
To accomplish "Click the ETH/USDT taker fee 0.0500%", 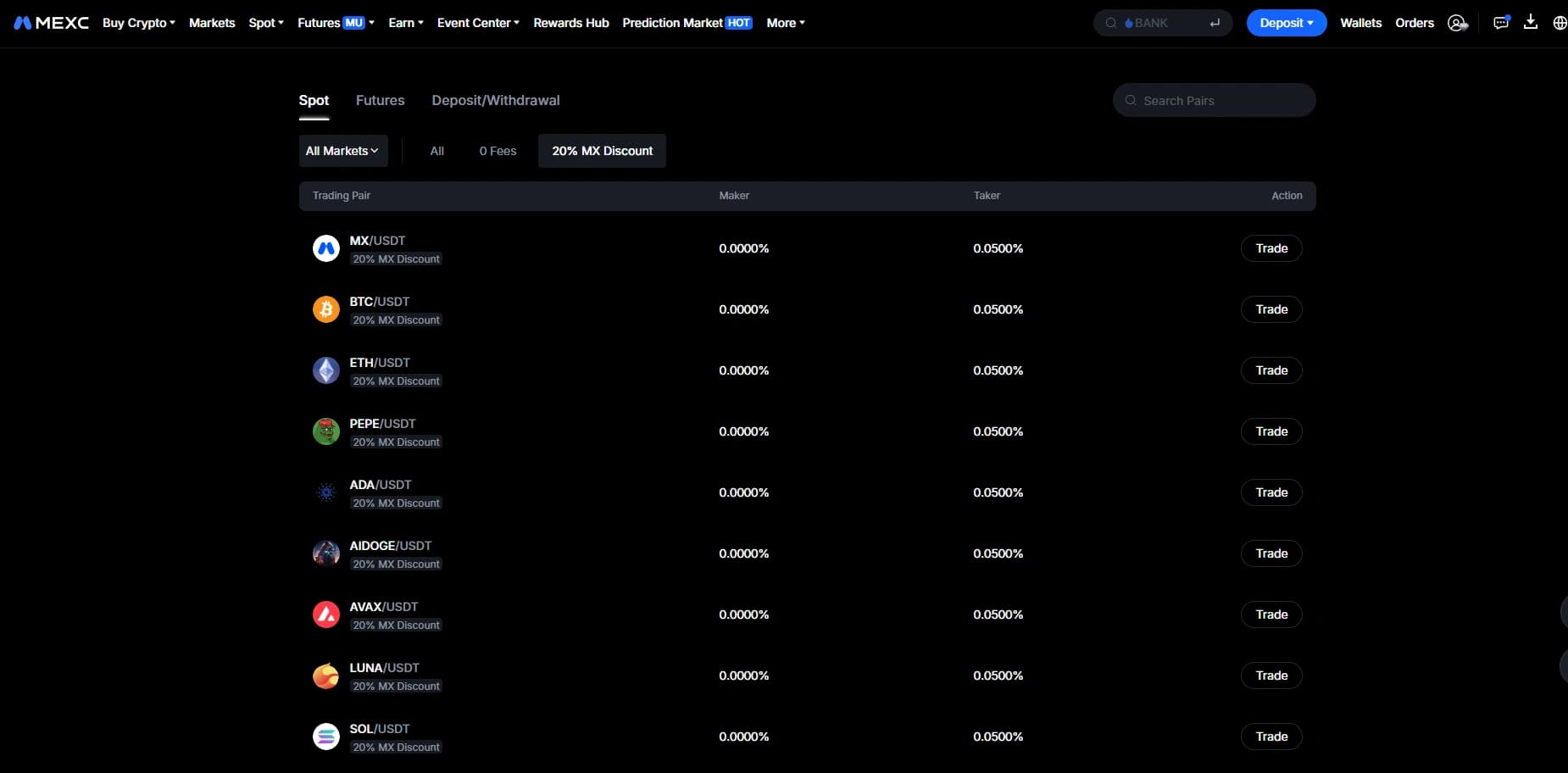I will pyautogui.click(x=998, y=370).
